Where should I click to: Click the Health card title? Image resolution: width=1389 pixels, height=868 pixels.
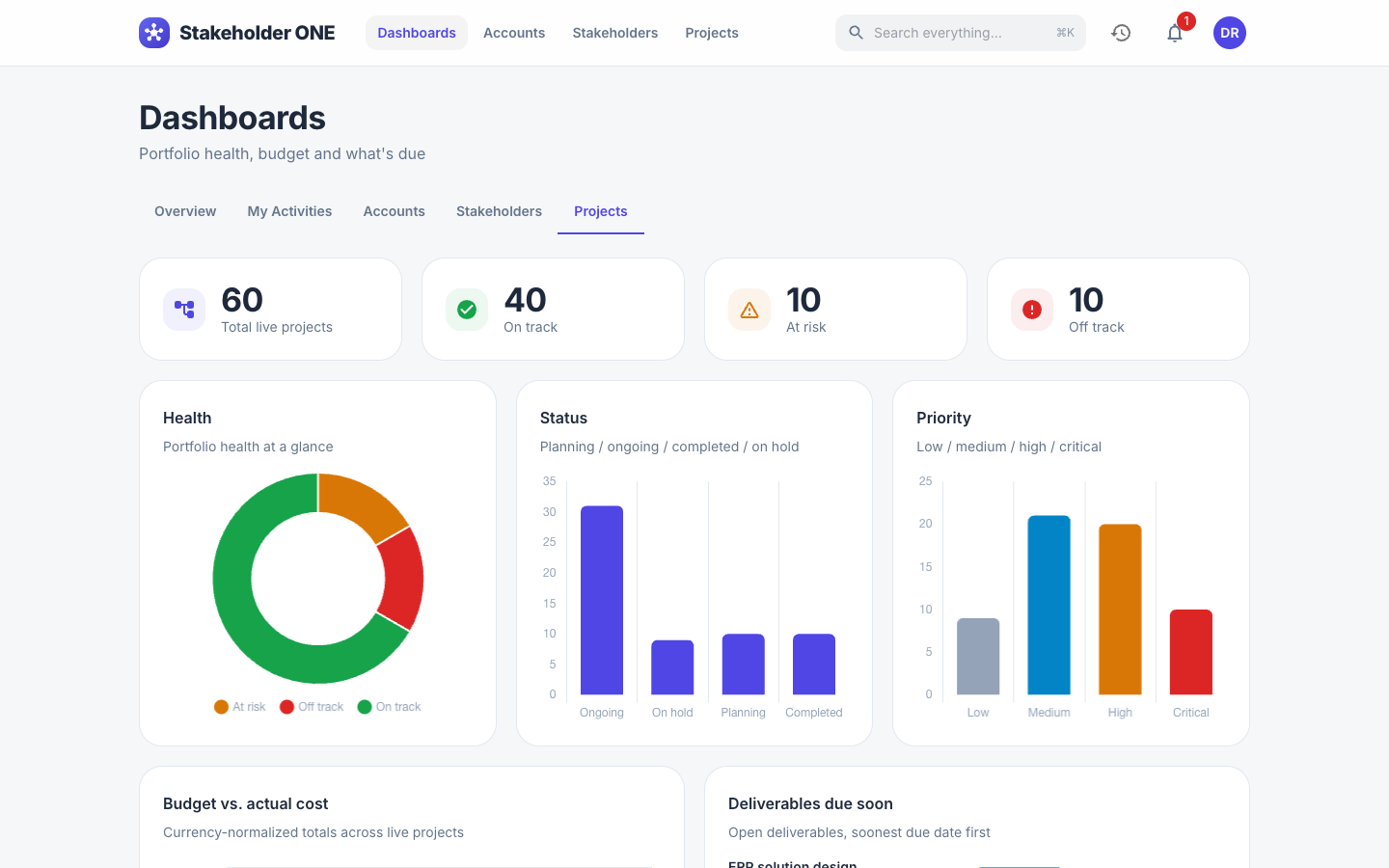187,418
